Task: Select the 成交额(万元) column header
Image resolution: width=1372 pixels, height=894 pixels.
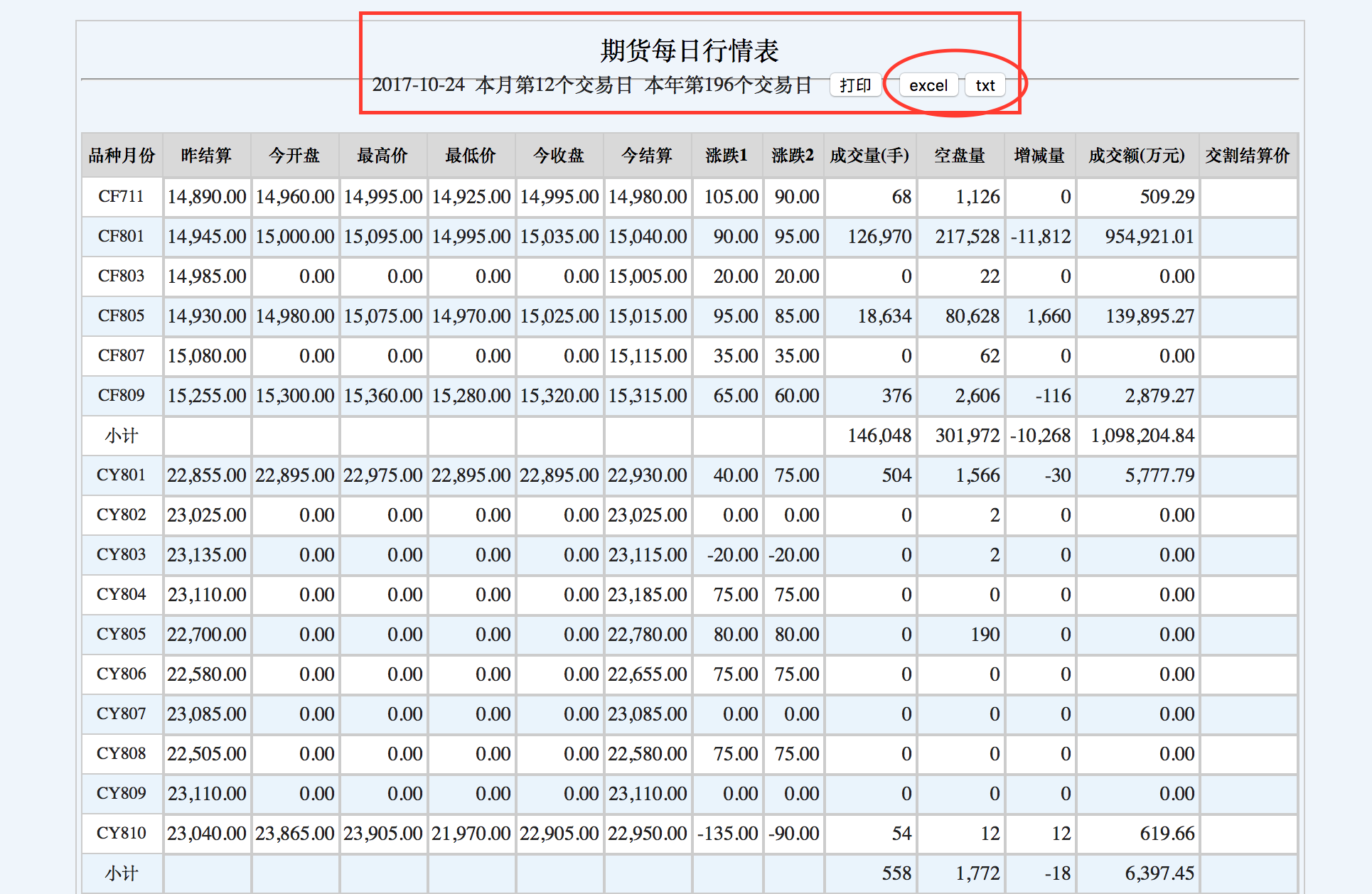Action: click(x=1137, y=156)
